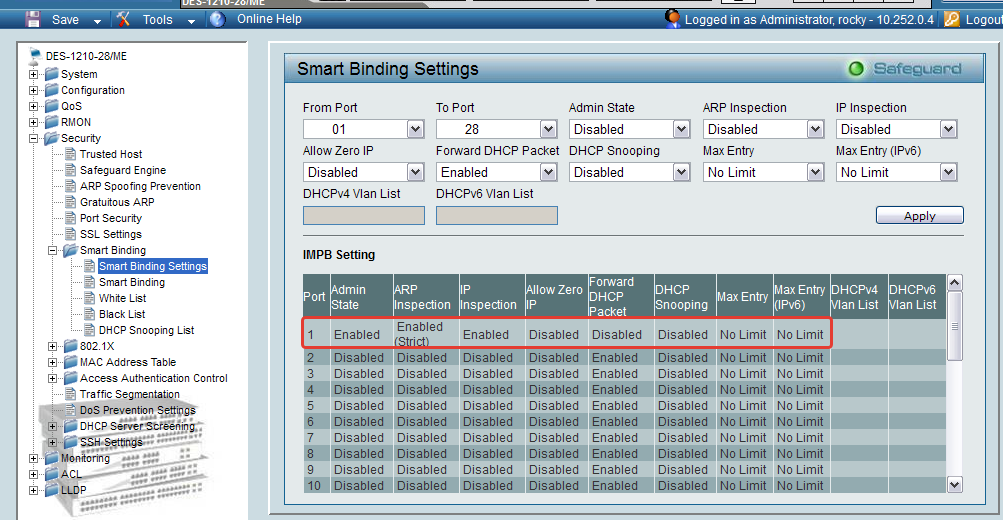
Task: Click the Online Help question mark icon
Action: [217, 19]
